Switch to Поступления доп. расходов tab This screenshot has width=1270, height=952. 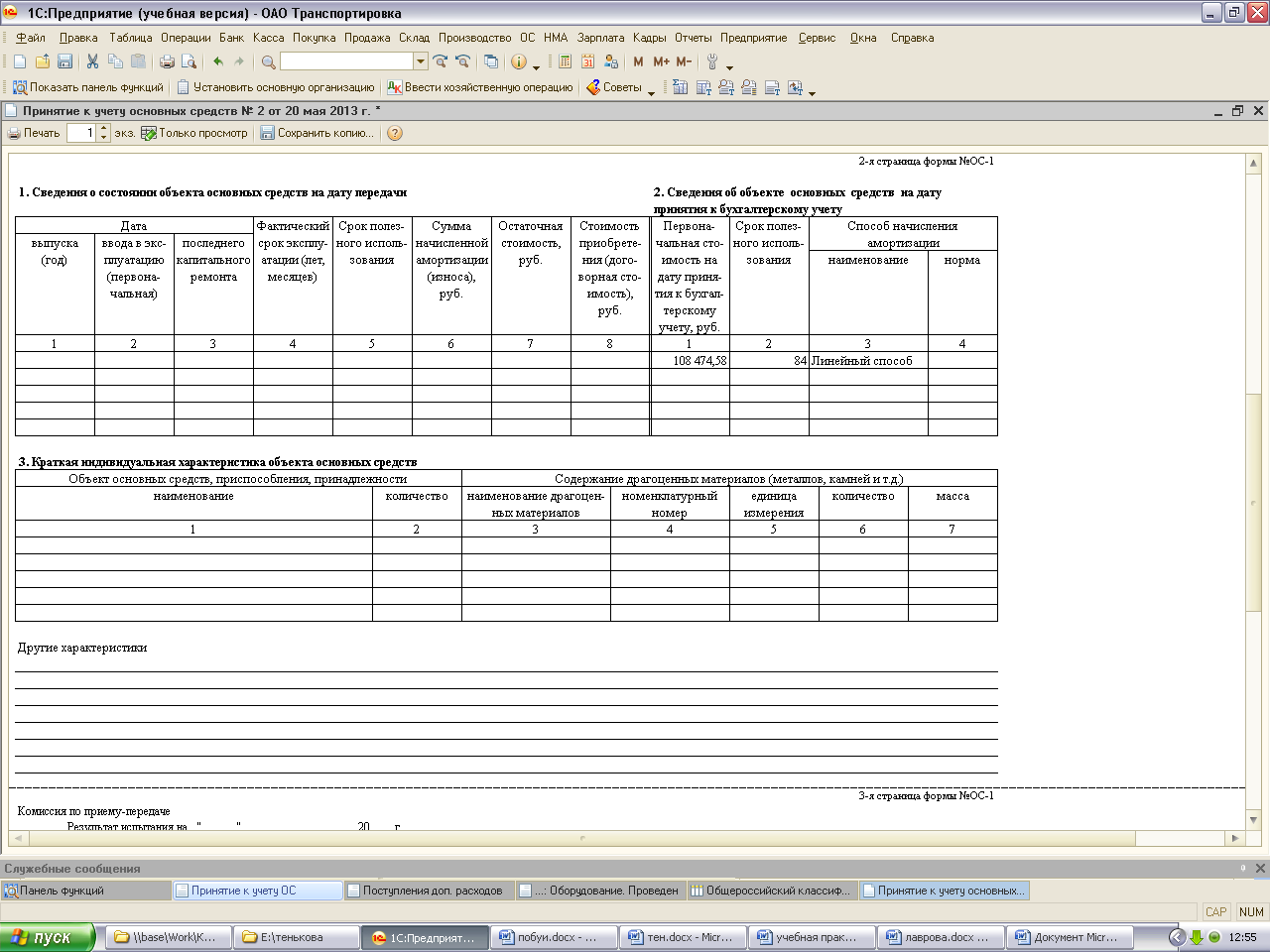coord(430,891)
